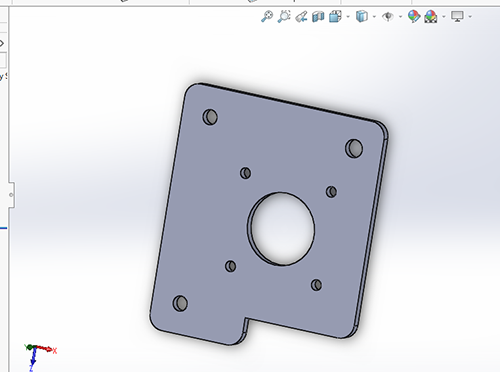Select the bottom-left corner mounting hole

point(180,303)
